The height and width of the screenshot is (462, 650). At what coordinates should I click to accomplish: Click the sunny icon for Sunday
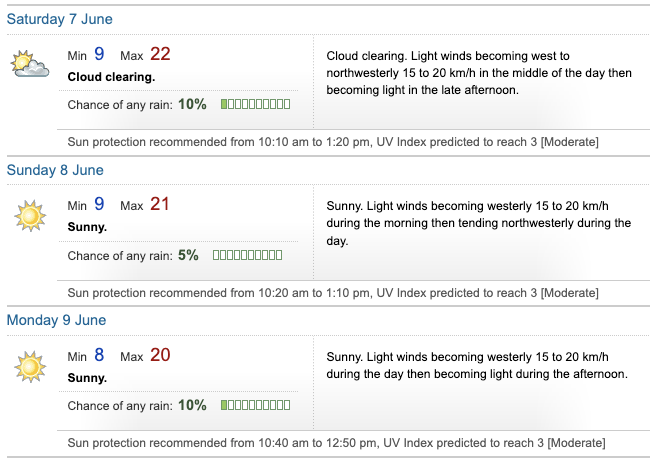coord(29,216)
